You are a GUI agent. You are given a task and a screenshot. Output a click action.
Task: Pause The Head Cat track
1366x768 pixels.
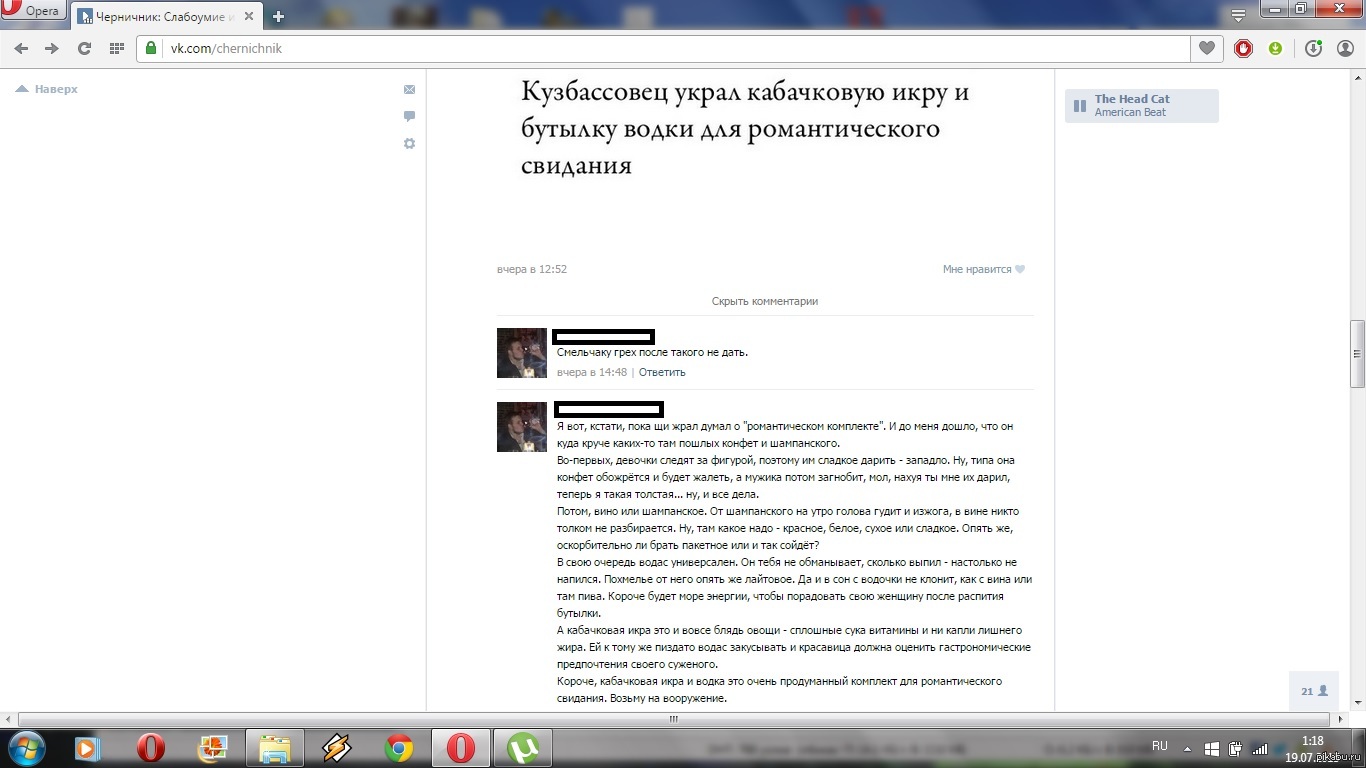pos(1080,106)
